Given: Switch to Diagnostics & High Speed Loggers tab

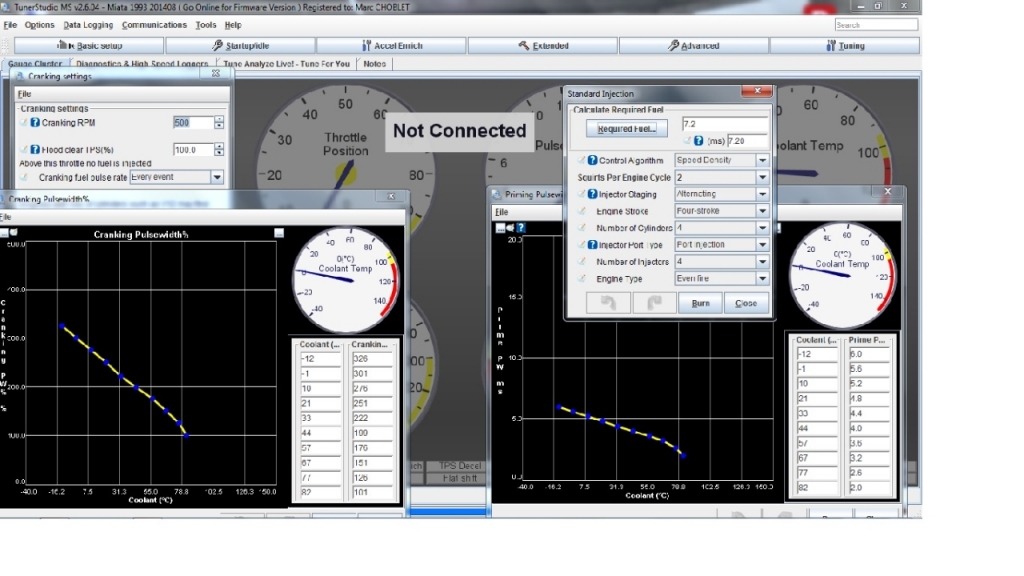Looking at the screenshot, I should coord(142,64).
